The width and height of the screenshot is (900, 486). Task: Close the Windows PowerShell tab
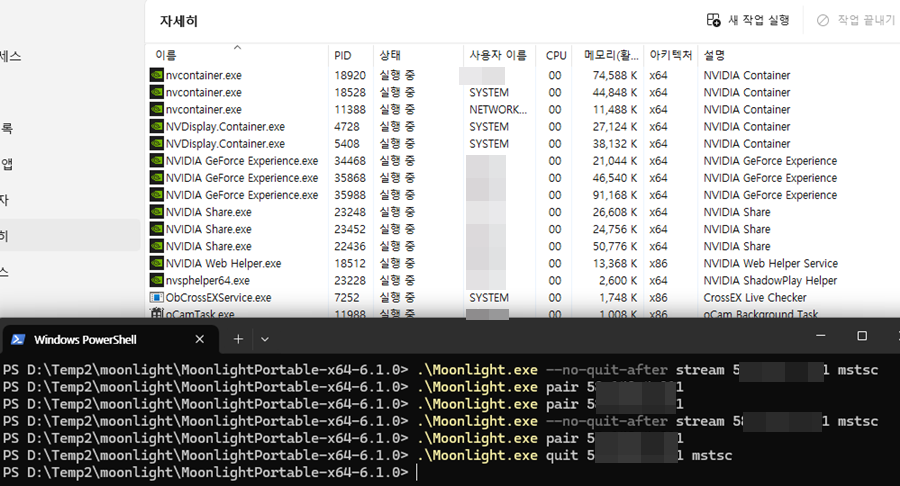(x=199, y=339)
